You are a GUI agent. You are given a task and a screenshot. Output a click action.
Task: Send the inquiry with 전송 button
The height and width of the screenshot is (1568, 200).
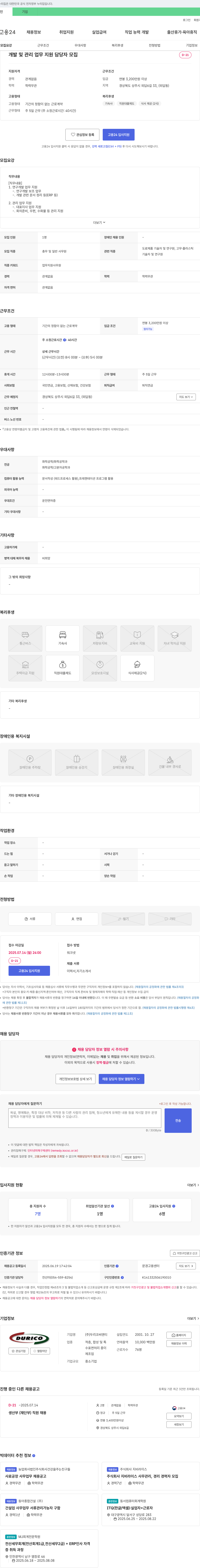(x=178, y=1121)
